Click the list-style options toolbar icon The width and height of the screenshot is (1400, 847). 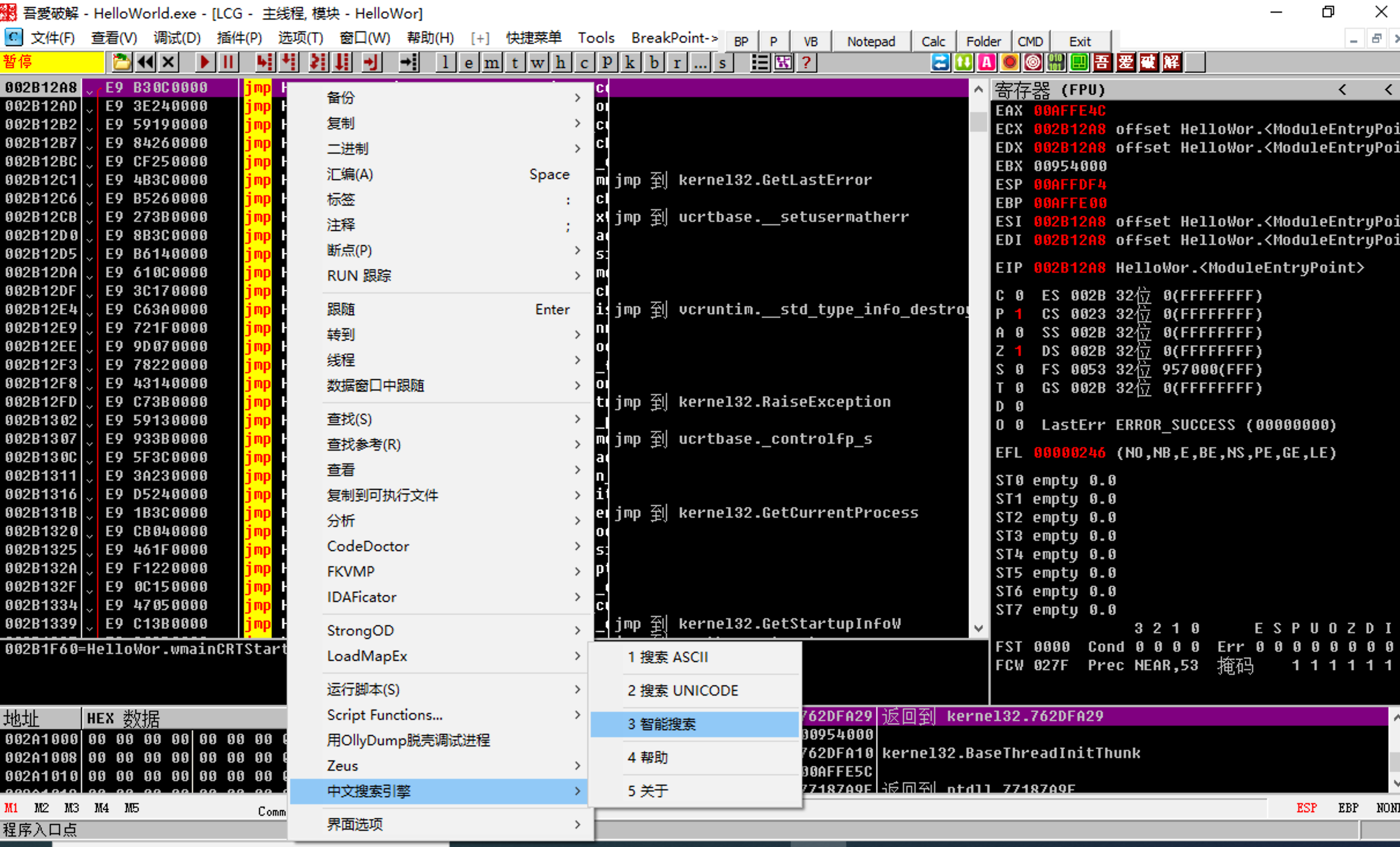click(760, 62)
